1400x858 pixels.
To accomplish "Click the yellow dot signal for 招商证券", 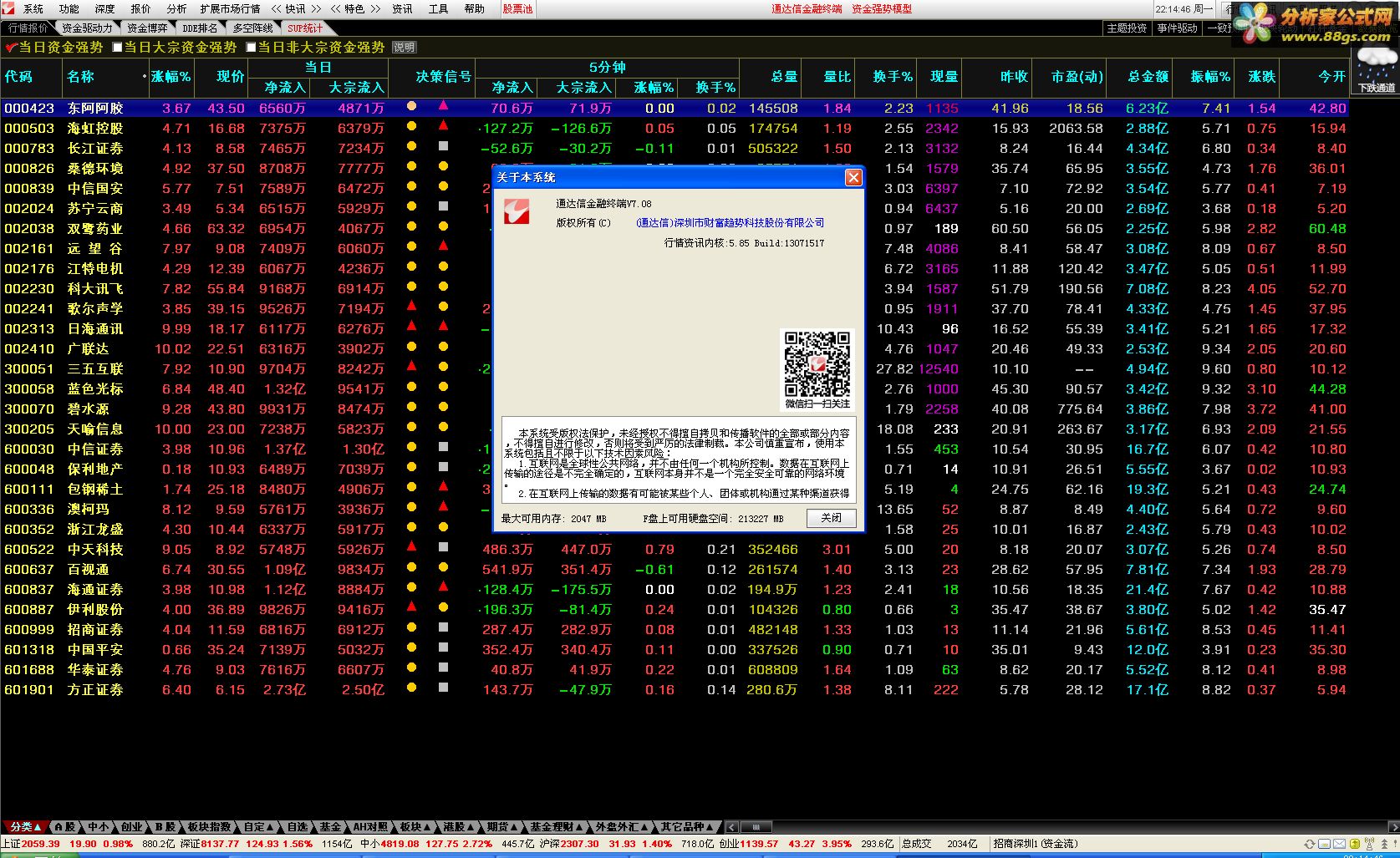I will coord(411,627).
